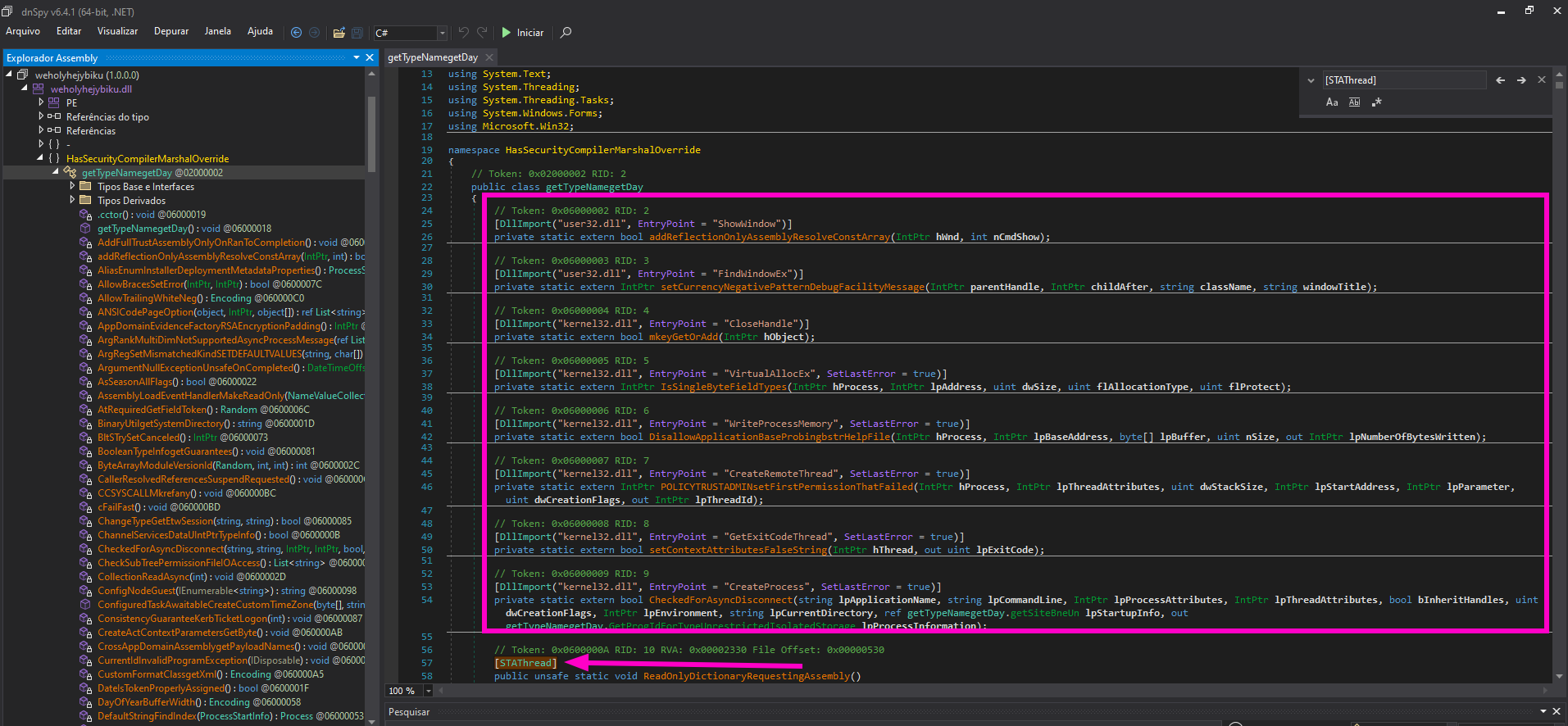Select the .cctor() method entry
The image size is (1568, 726).
(x=152, y=215)
